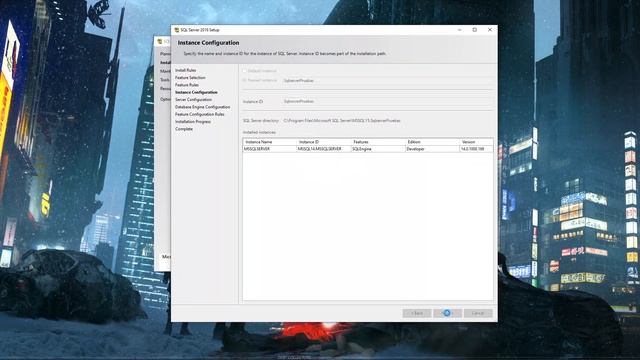Click the Installed instances label

tap(259, 133)
